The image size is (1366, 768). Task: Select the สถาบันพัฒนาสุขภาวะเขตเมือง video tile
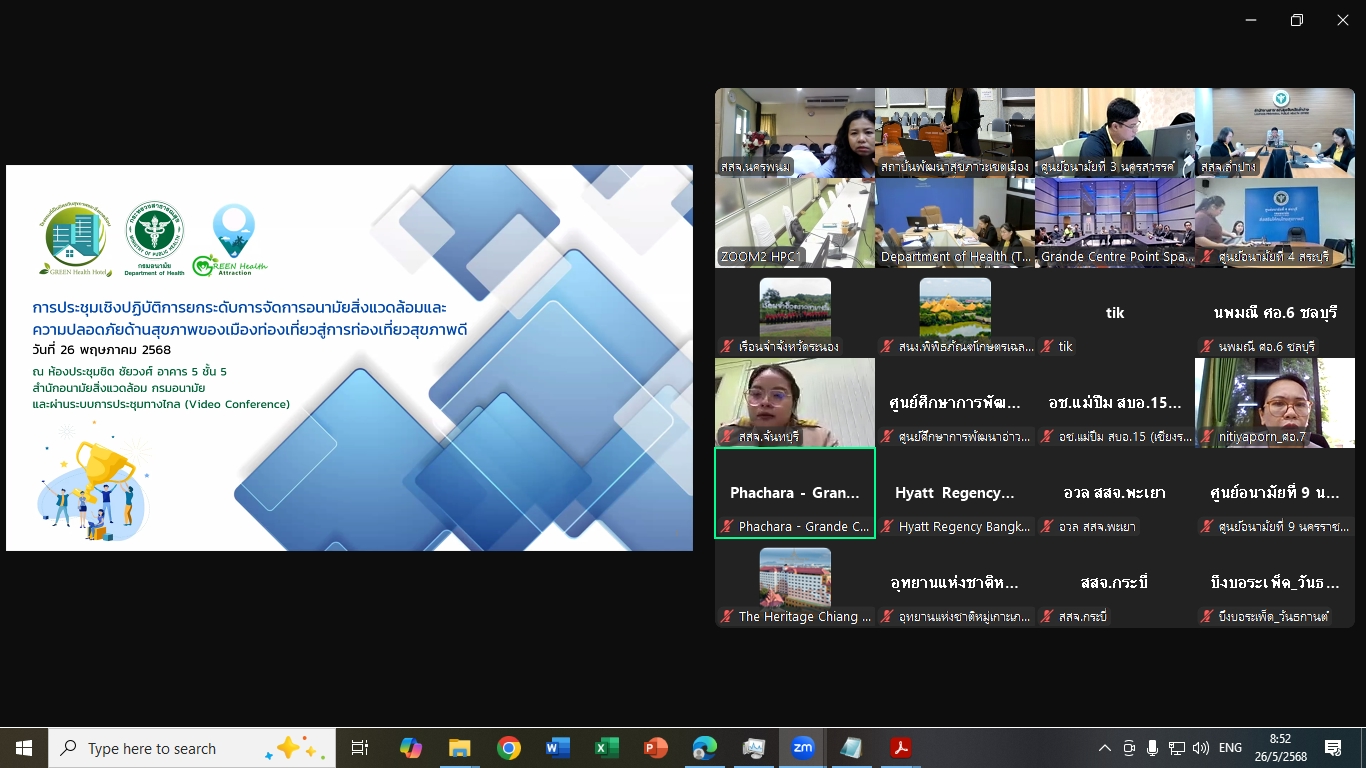(x=955, y=133)
